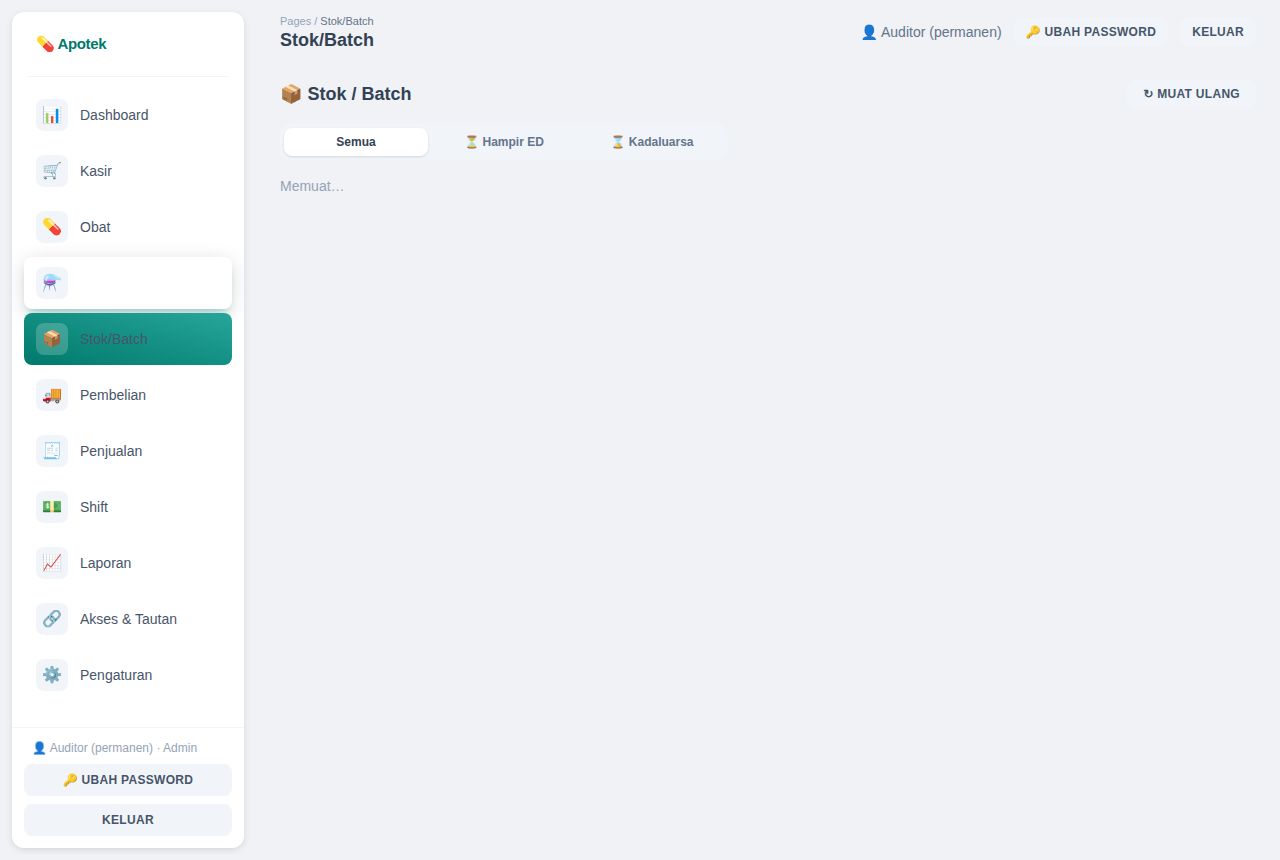The image size is (1280, 860).
Task: Click the Apotek logo in sidebar
Action: coord(71,44)
